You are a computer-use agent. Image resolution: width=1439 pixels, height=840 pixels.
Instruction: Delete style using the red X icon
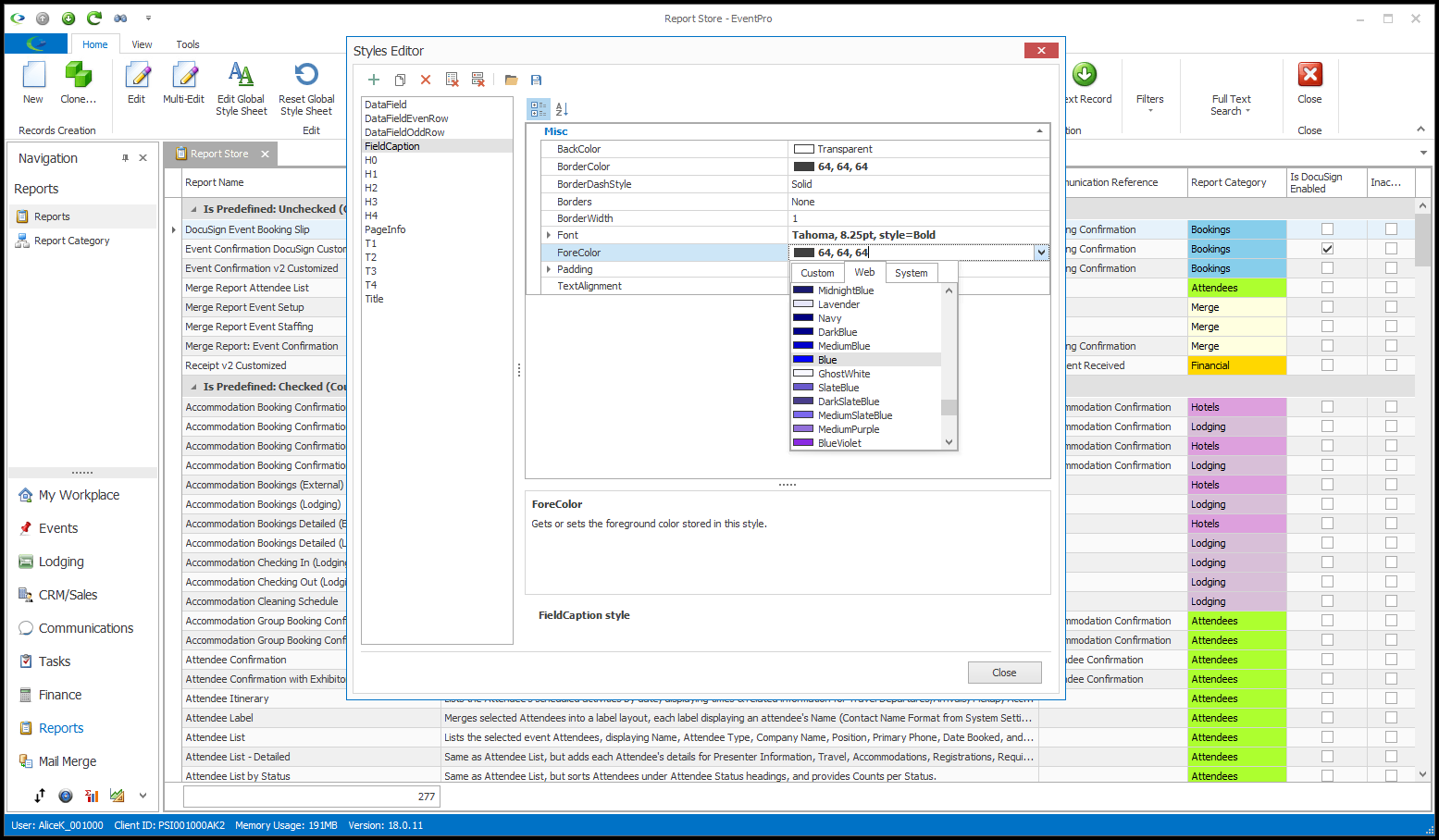[x=426, y=80]
